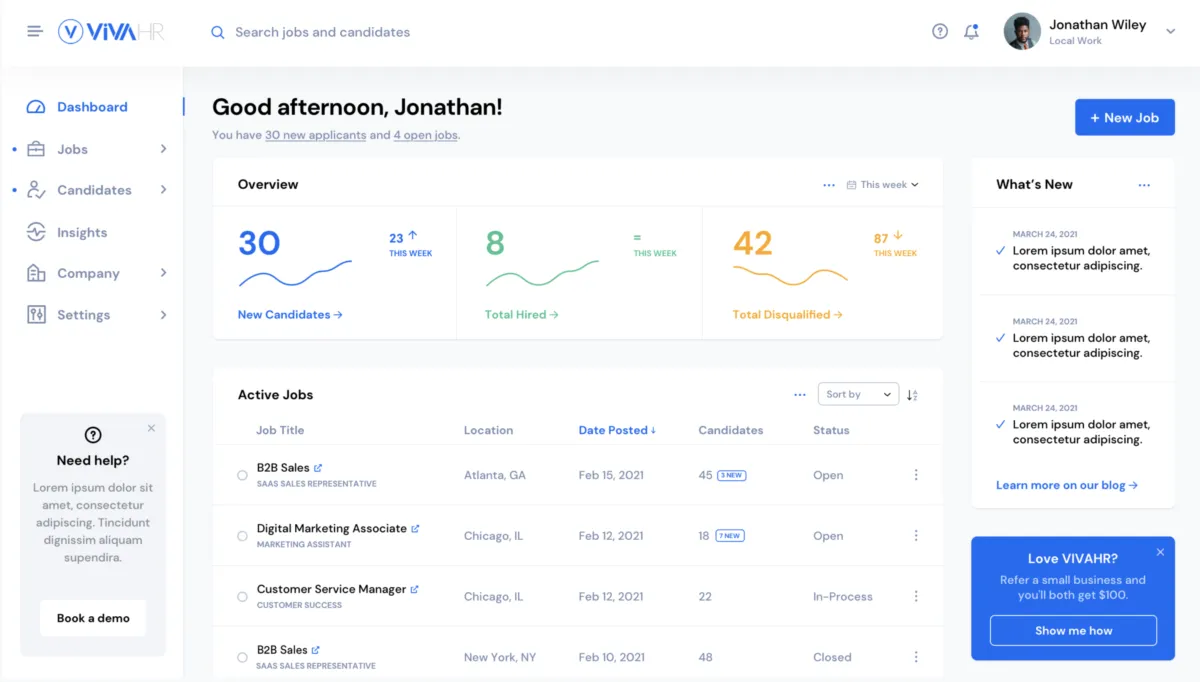Click the hamburger menu icon top left
This screenshot has height=682, width=1200.
pos(34,30)
